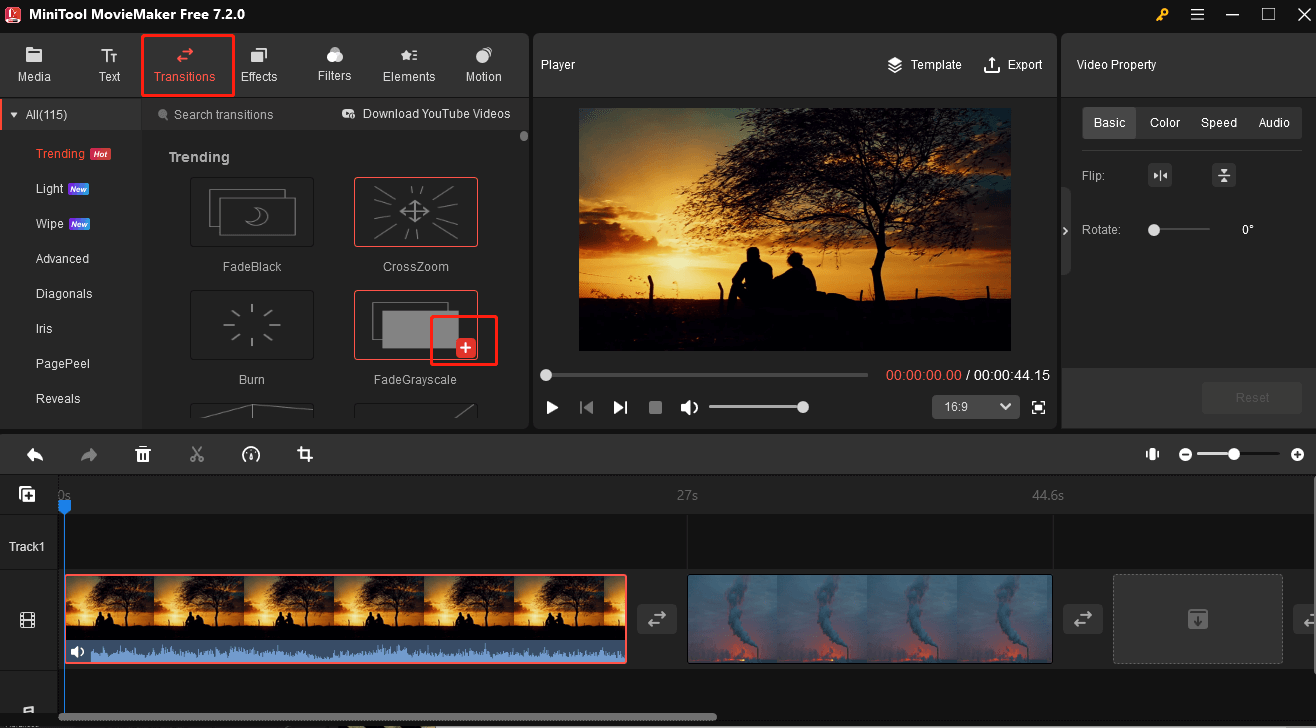Open the Template gallery
Screen dimensions: 1316x728
(924, 65)
